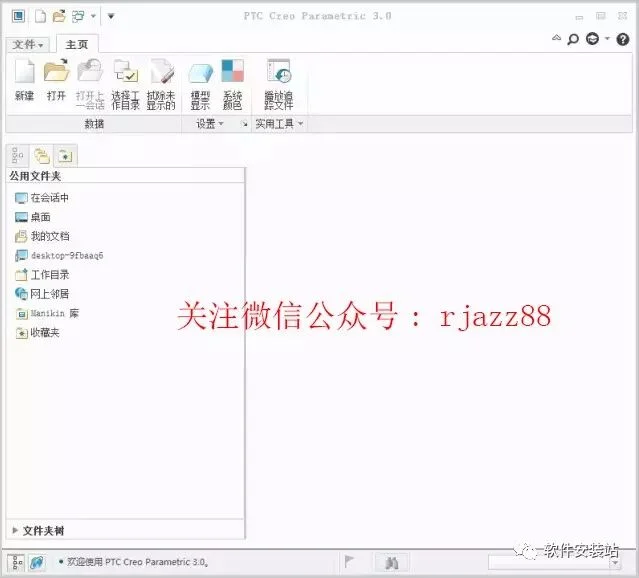Choose 选择工作目录 (select working directory) icon
Image resolution: width=639 pixels, height=578 pixels.
126,84
